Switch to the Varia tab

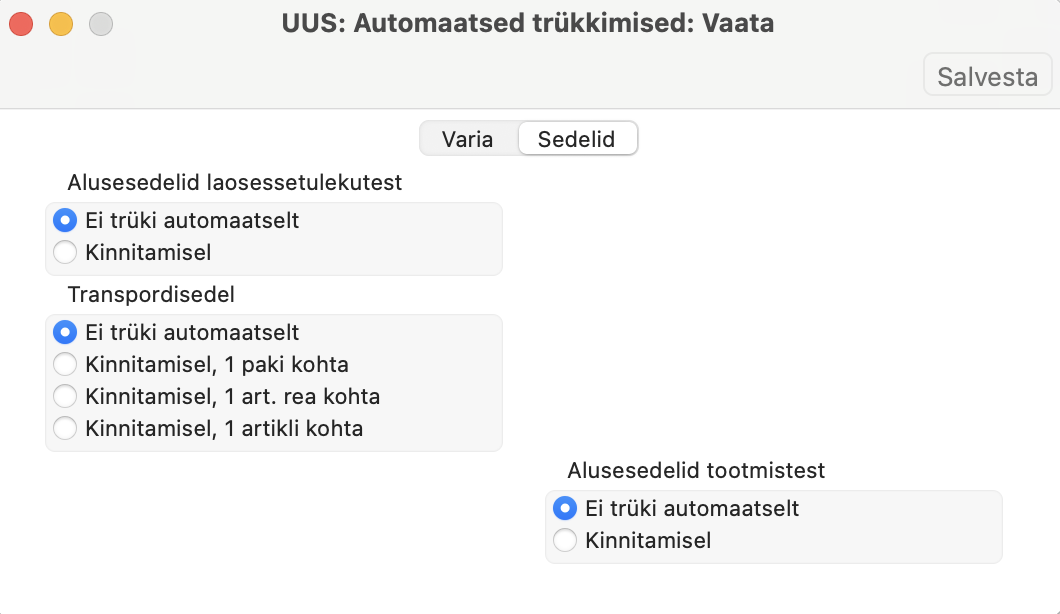coord(467,139)
